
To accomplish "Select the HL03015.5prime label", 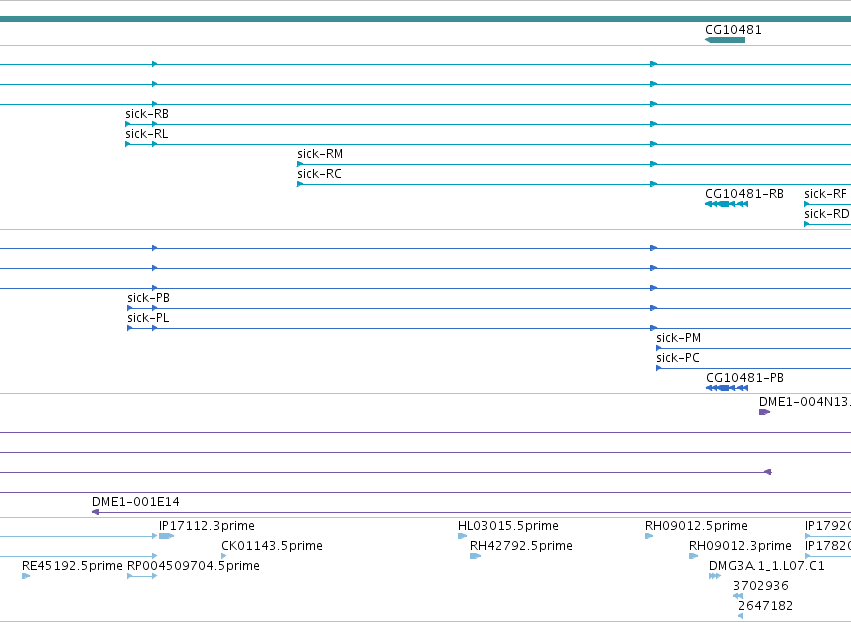I will [508, 526].
